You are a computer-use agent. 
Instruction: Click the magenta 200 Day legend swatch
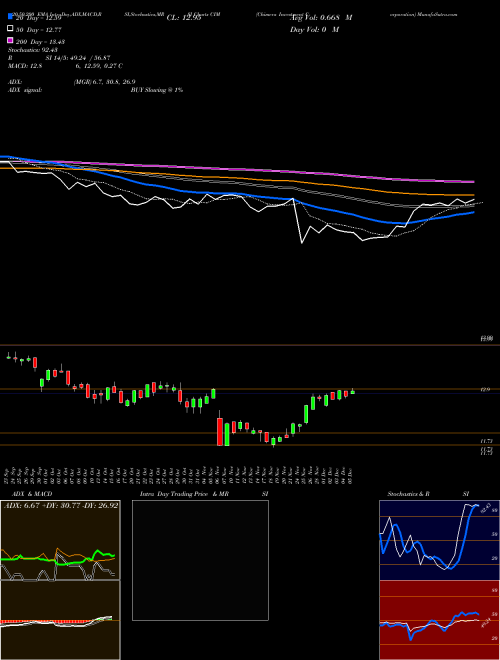pos(10,40)
